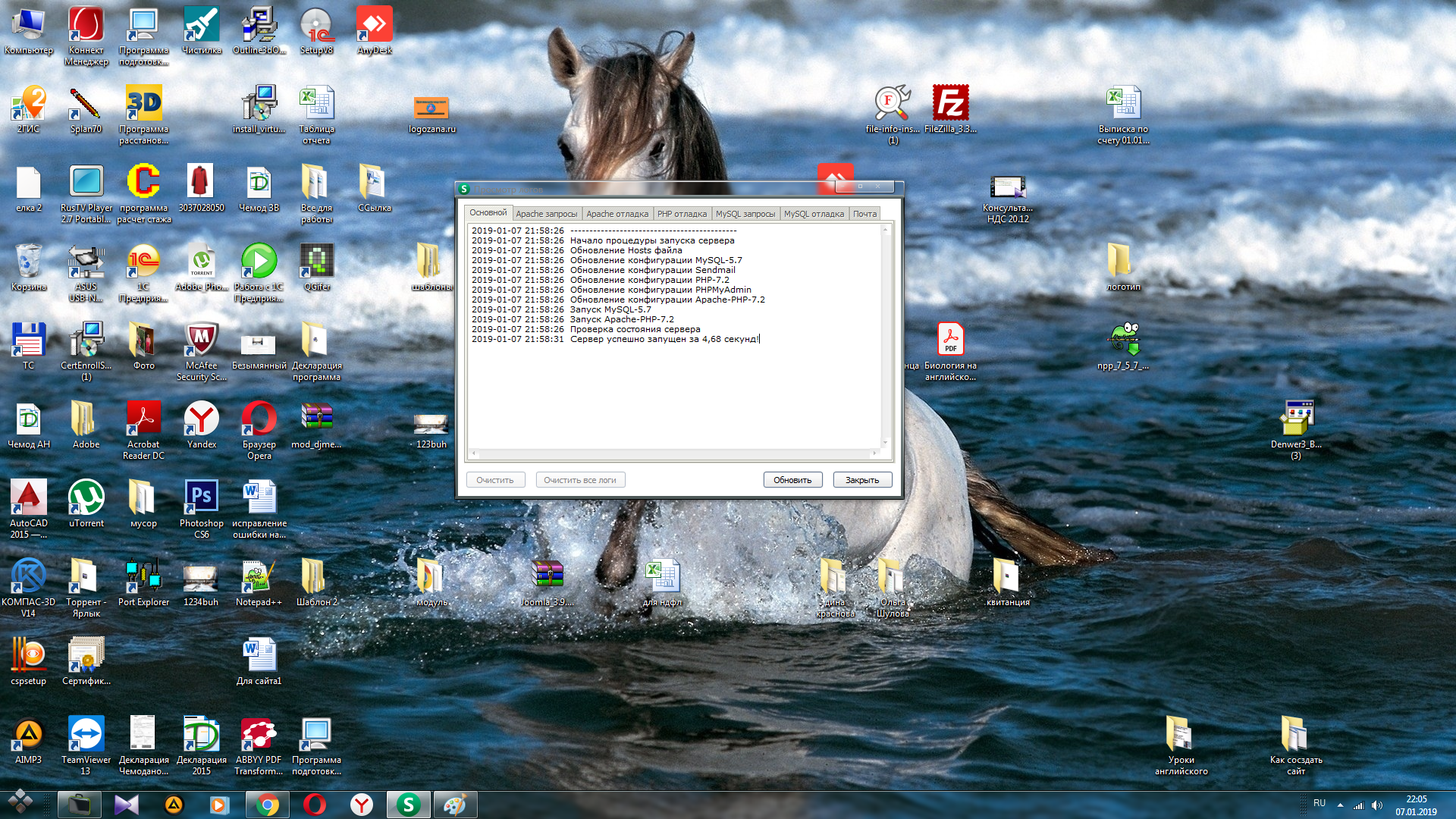Select the Почта tab
The image size is (1456, 819).
click(x=864, y=214)
